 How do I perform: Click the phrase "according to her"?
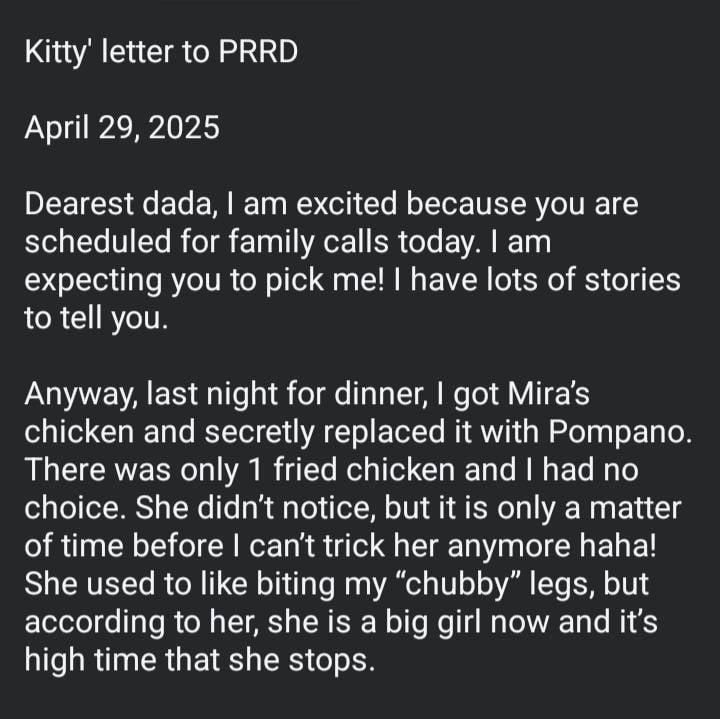coord(135,623)
